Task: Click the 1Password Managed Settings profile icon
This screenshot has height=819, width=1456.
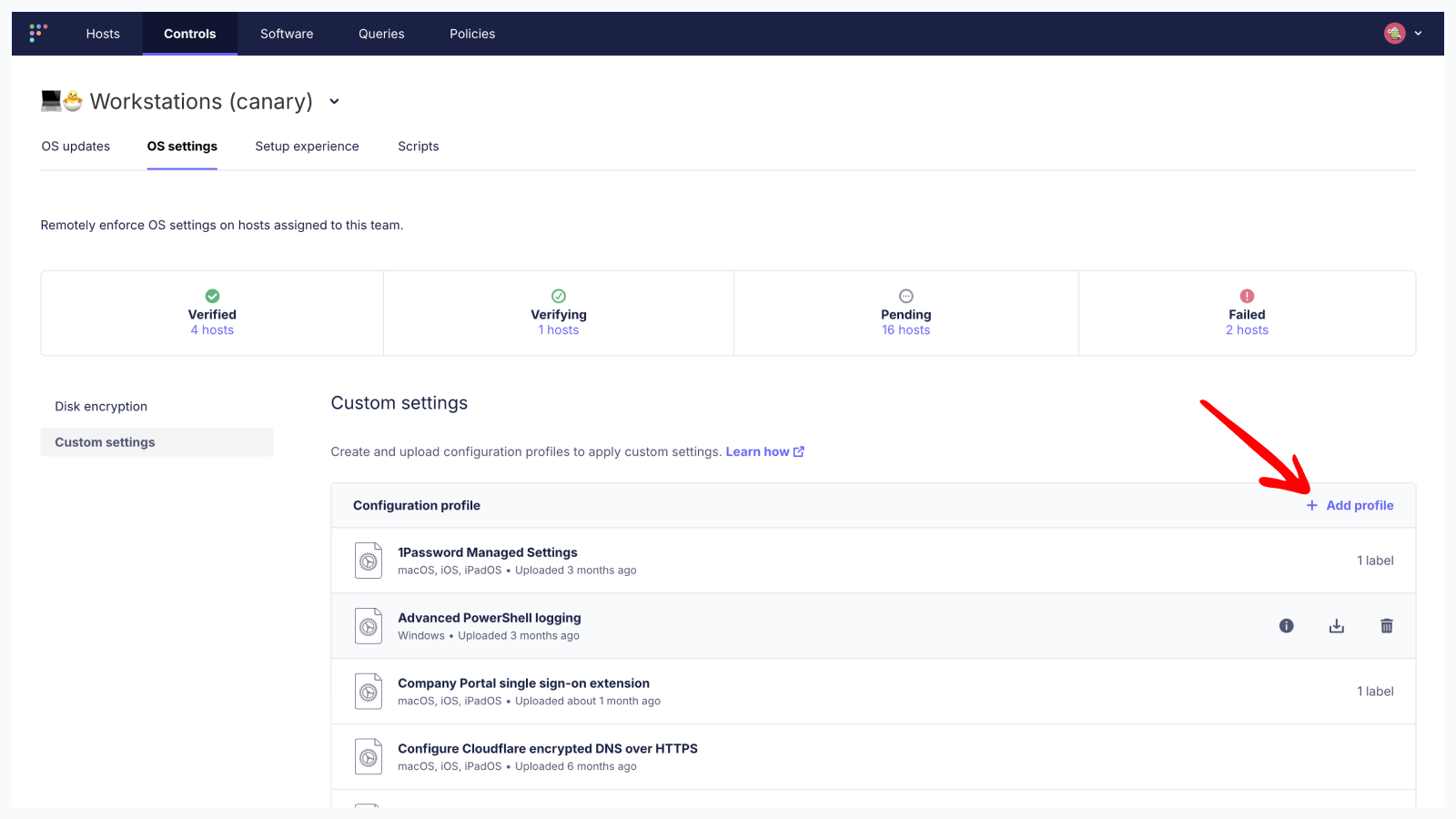Action: (369, 561)
